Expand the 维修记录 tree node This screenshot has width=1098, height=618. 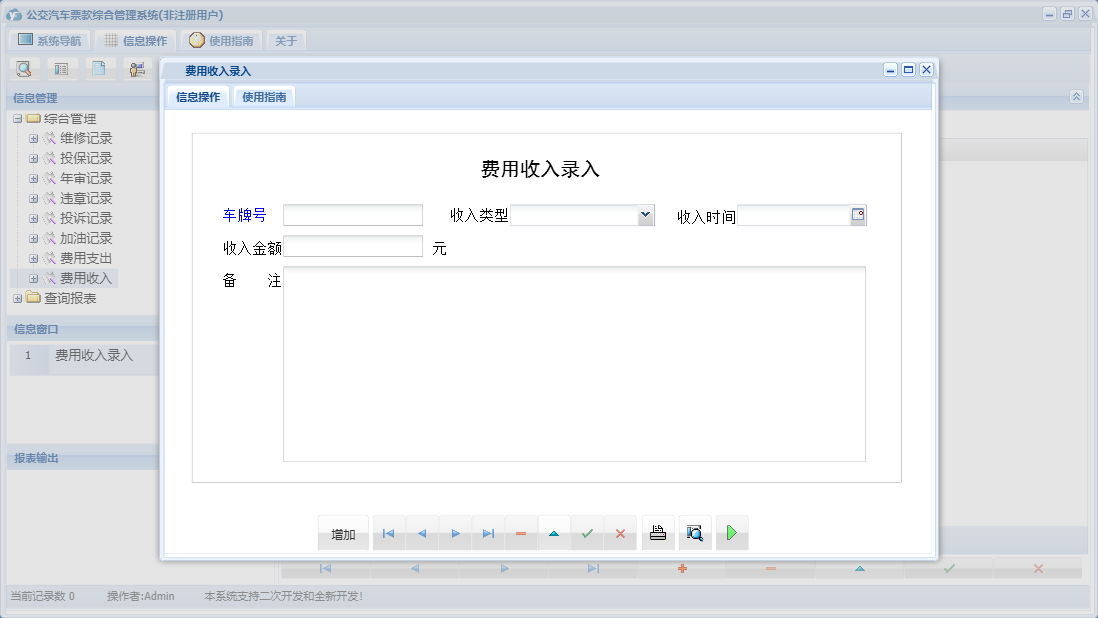click(x=33, y=138)
